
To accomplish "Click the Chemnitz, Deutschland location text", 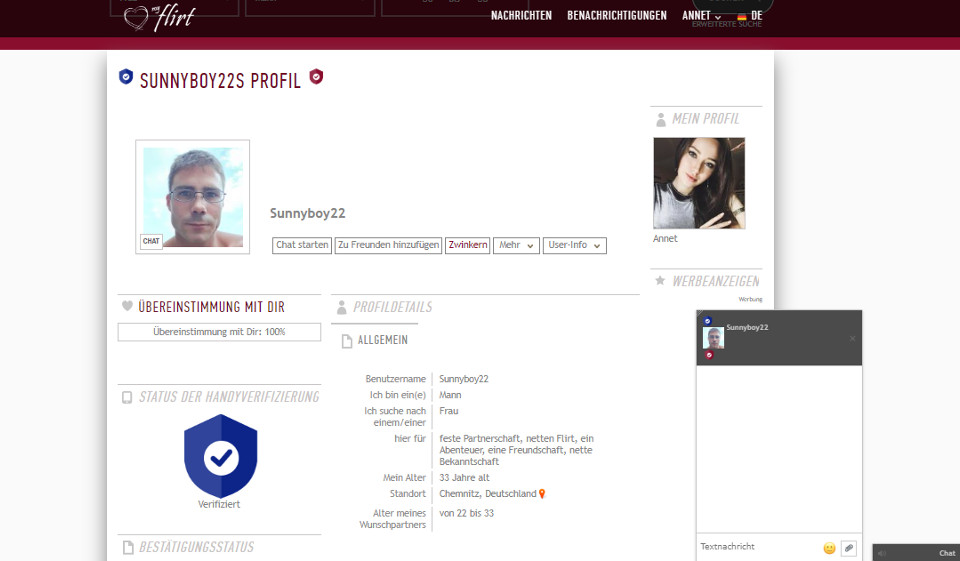I will click(487, 494).
